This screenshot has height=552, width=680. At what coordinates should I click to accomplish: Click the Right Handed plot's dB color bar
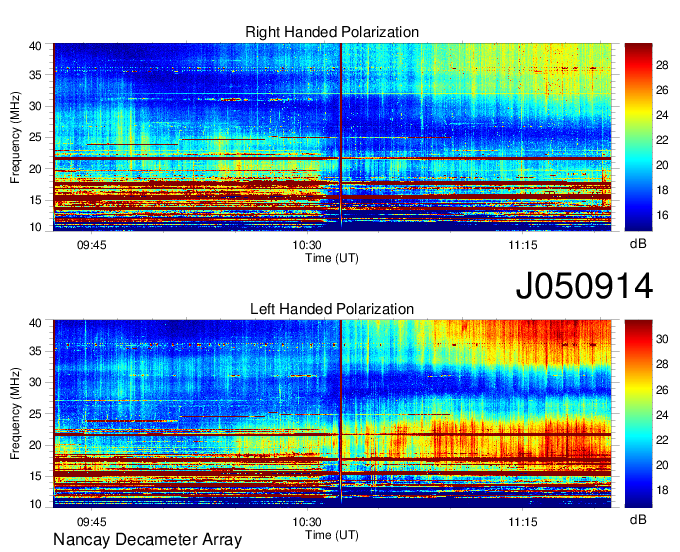(638, 137)
